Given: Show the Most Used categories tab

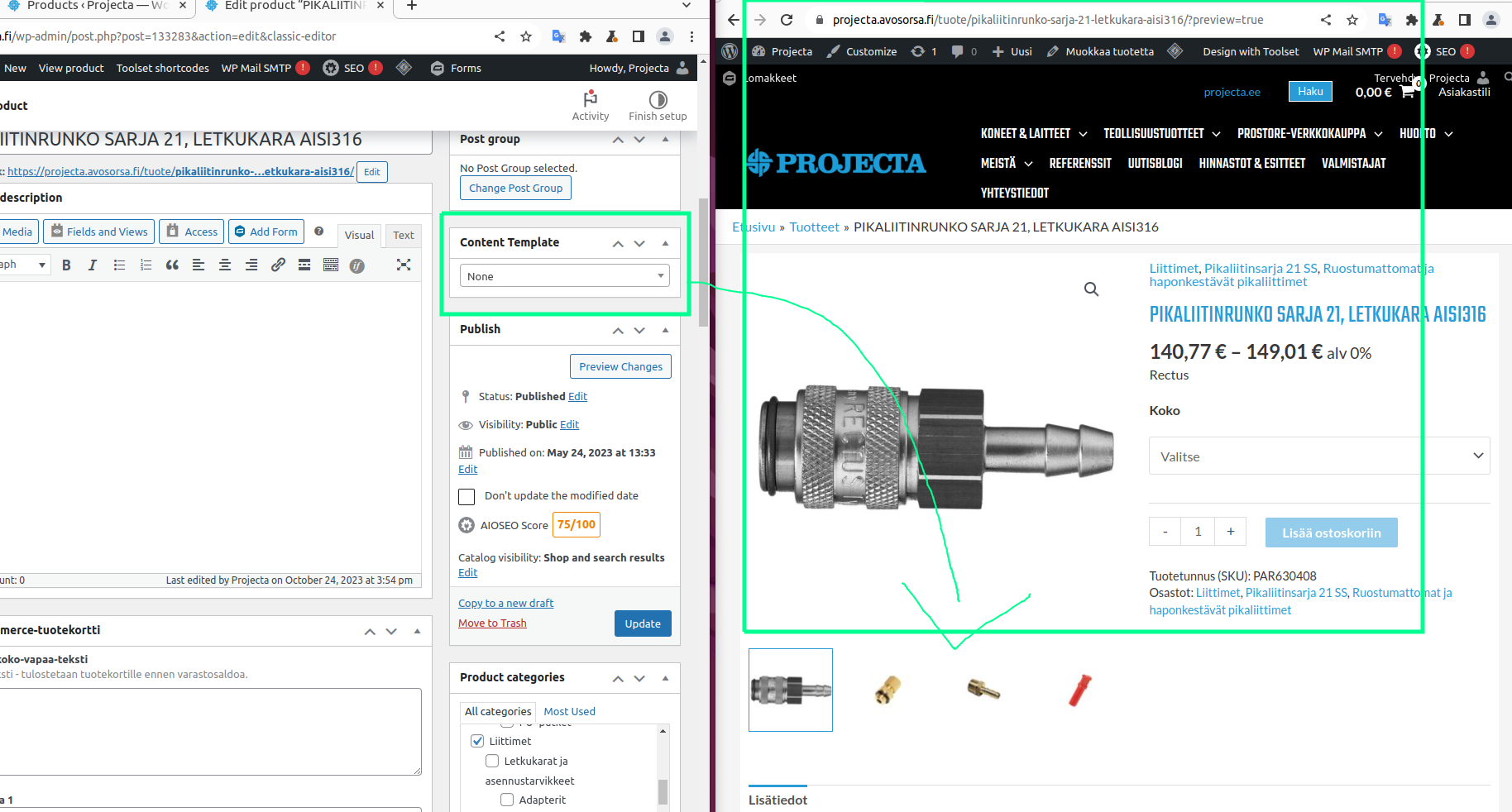Looking at the screenshot, I should [x=569, y=712].
